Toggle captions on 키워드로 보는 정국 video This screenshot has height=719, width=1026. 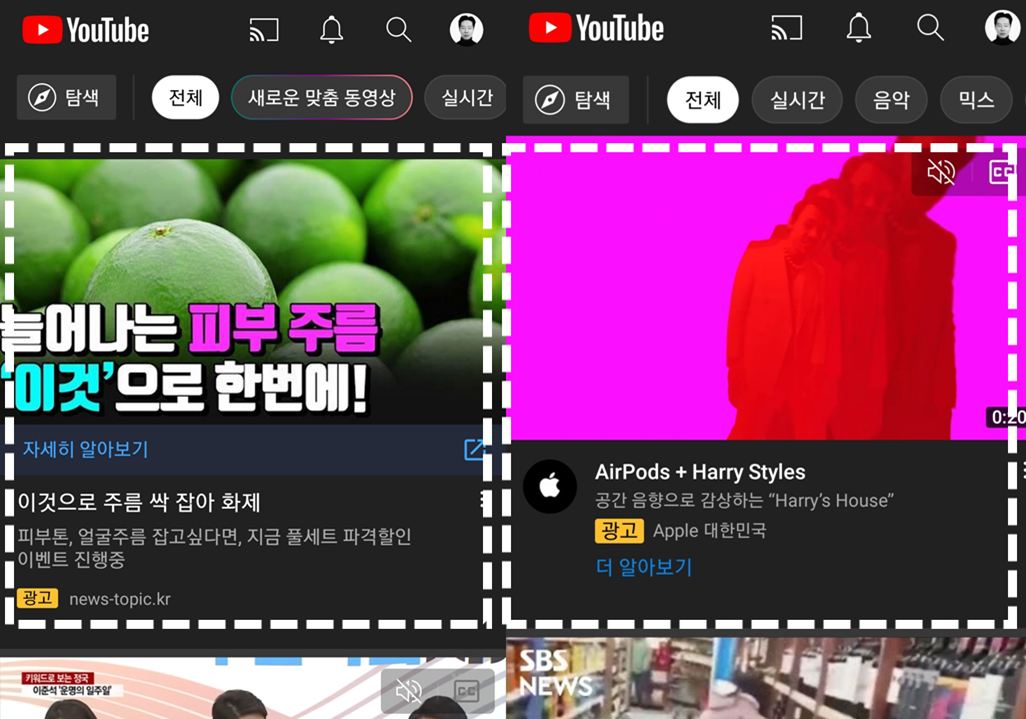(467, 692)
